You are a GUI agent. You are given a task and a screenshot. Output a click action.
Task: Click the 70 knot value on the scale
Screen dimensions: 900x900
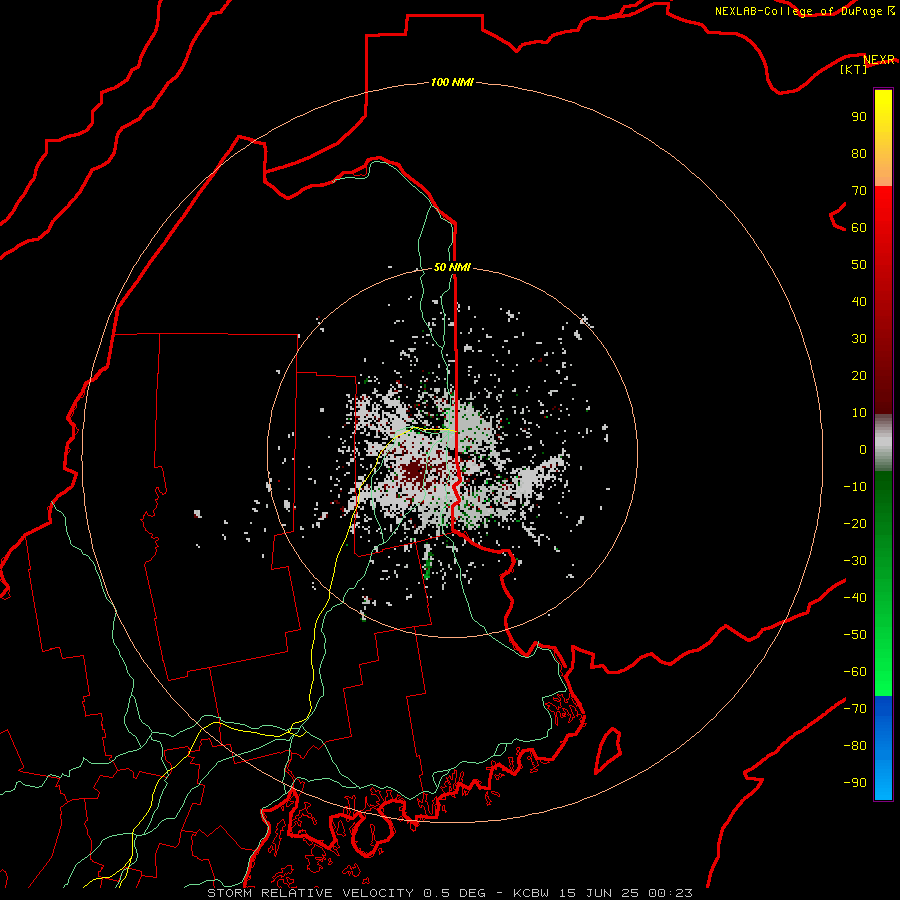[x=859, y=191]
